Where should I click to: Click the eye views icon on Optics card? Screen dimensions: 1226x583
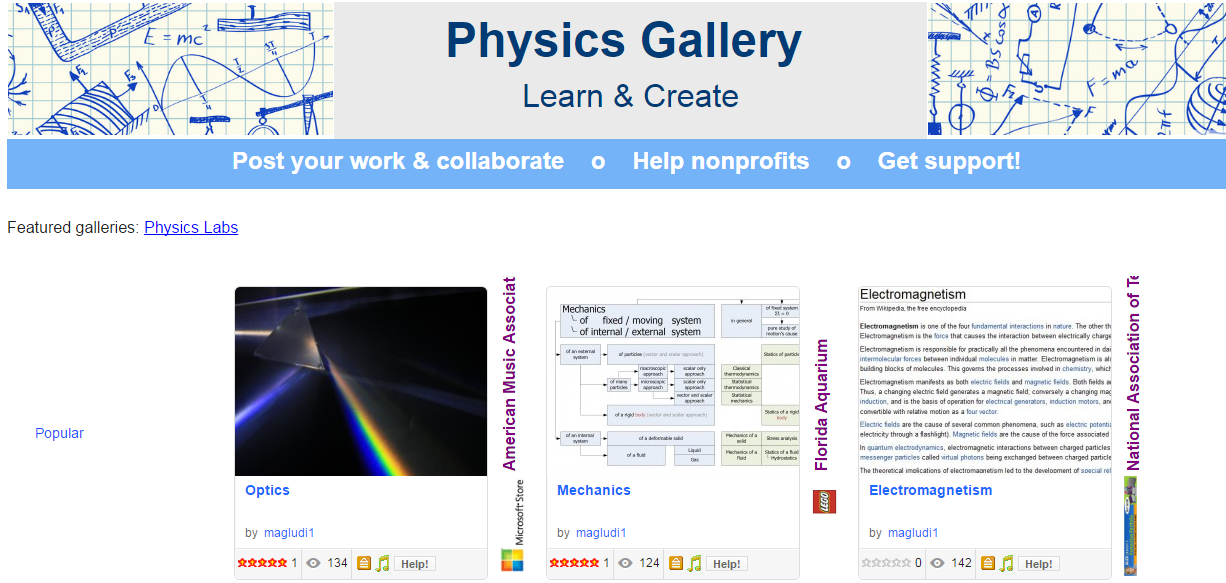pyautogui.click(x=314, y=564)
